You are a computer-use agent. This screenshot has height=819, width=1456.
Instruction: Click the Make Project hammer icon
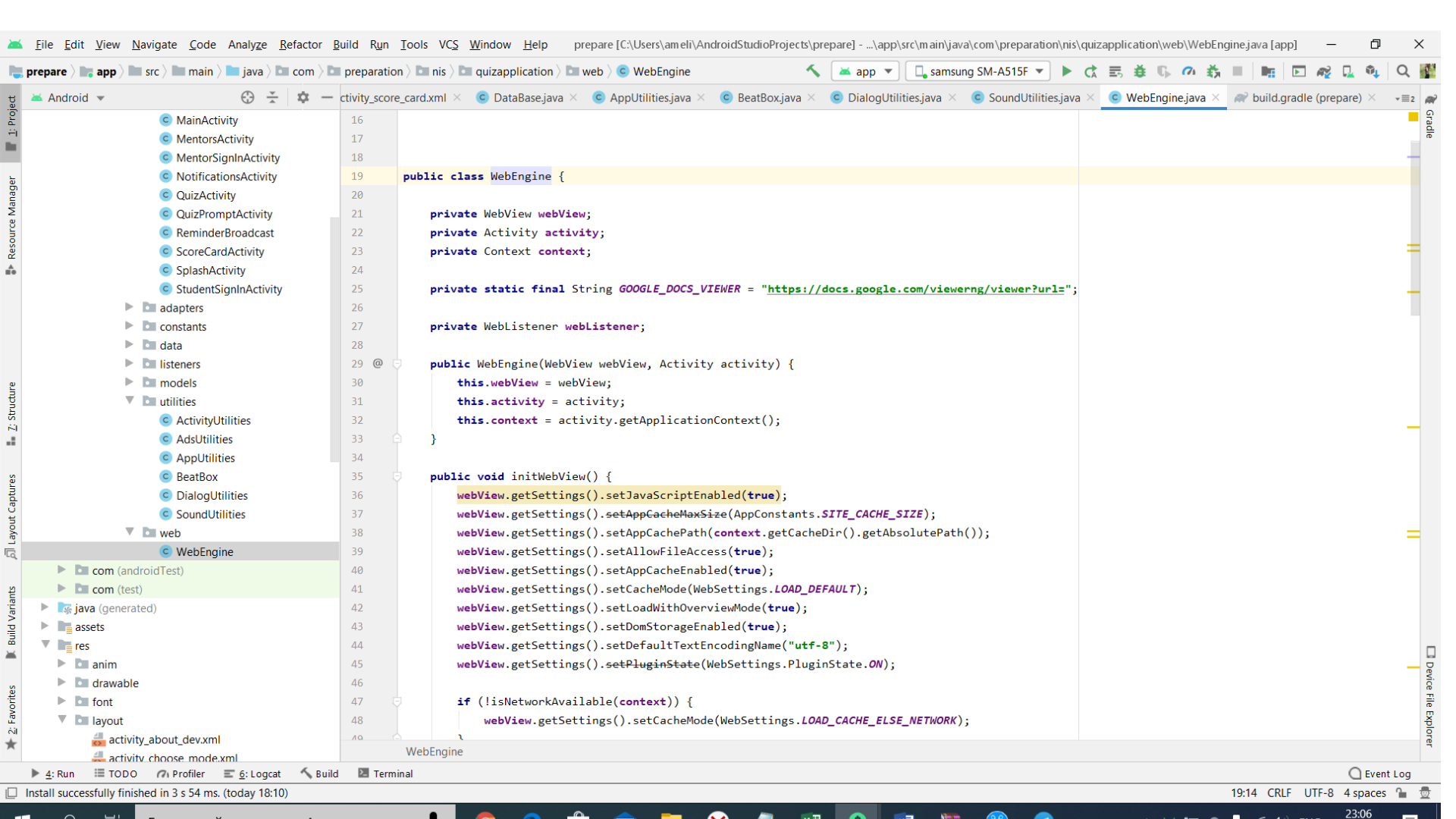[x=813, y=71]
